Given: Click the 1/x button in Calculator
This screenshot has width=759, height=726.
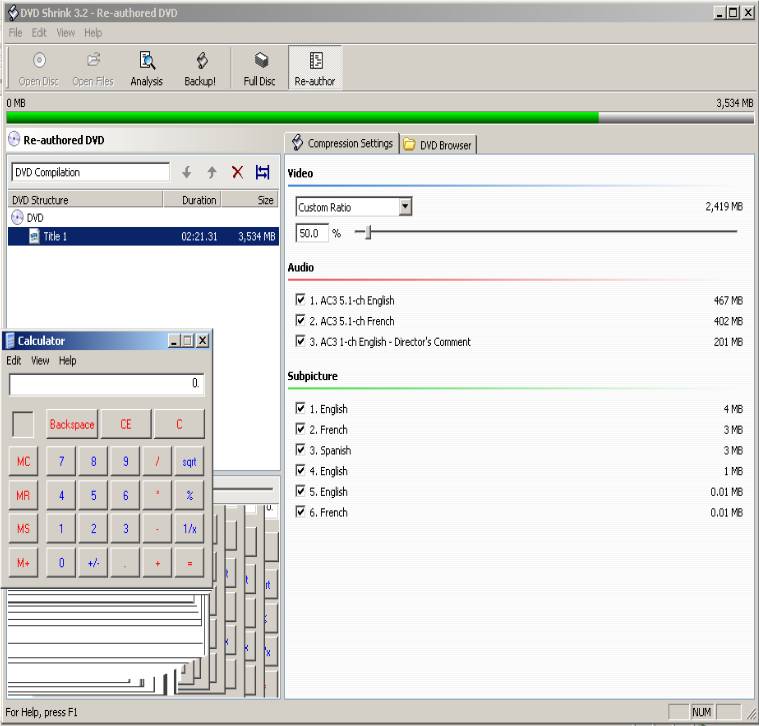Looking at the screenshot, I should pyautogui.click(x=189, y=529).
